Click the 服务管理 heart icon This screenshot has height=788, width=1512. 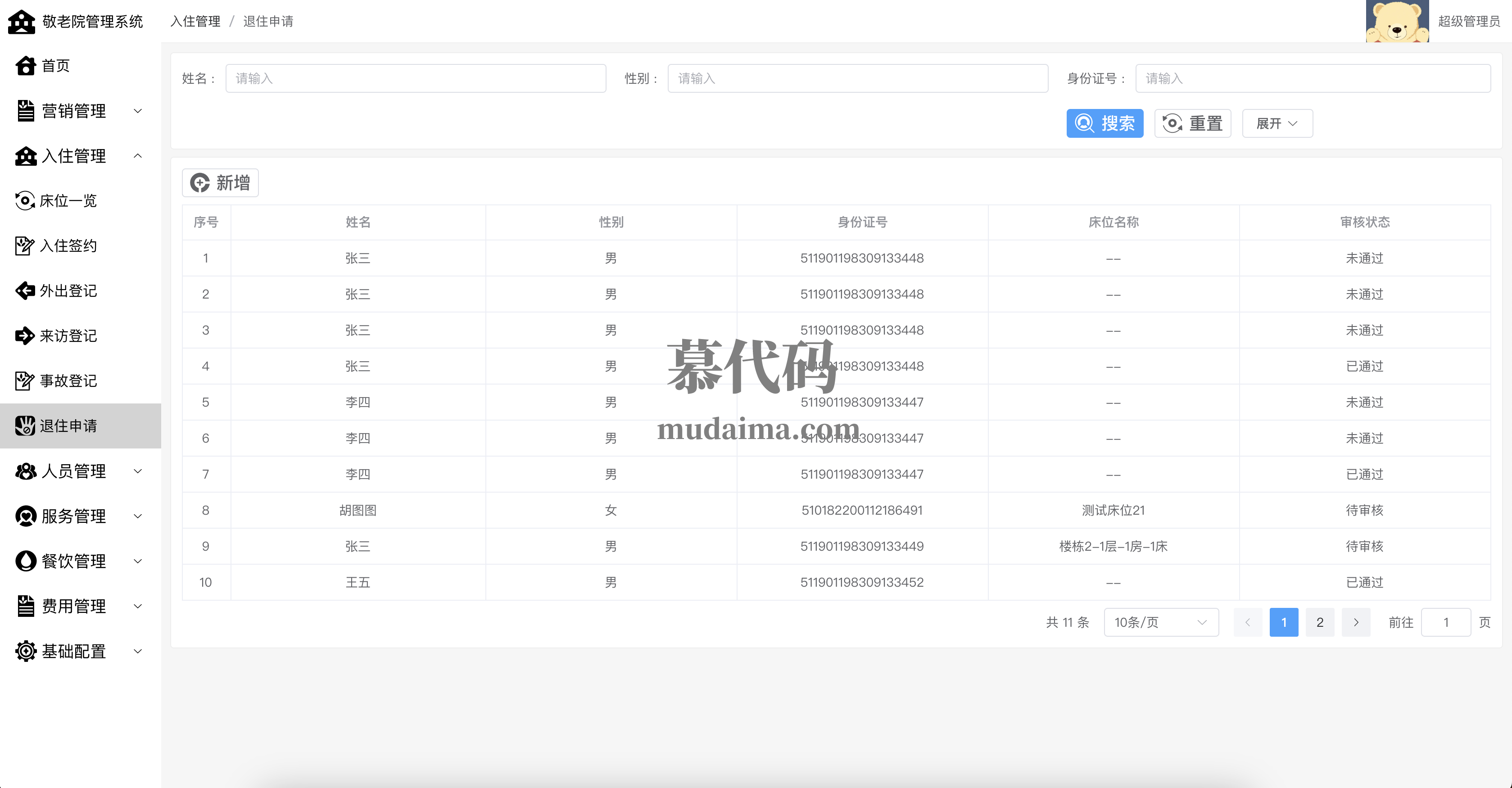[26, 516]
